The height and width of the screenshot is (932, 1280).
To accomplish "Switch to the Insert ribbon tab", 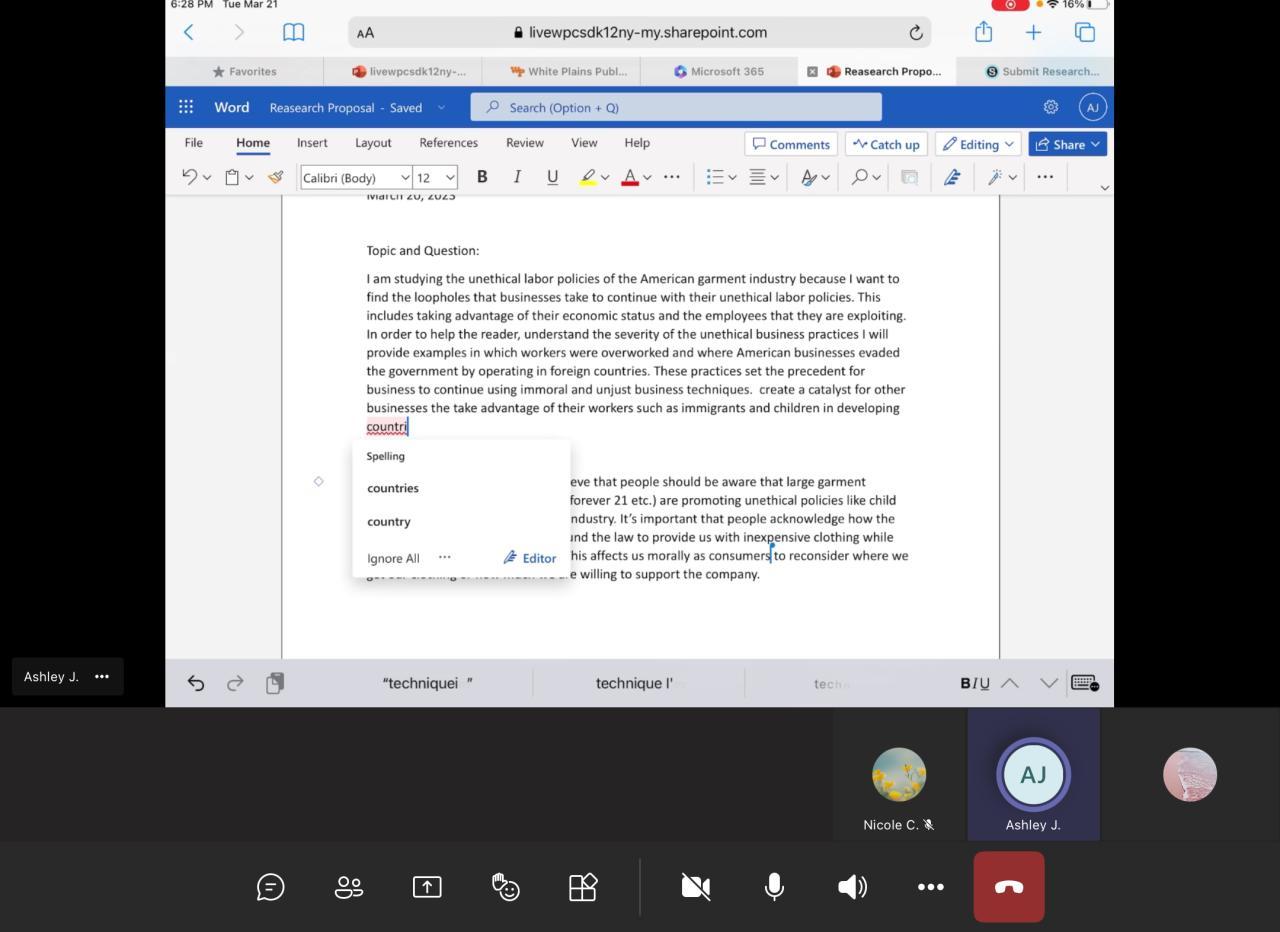I will click(x=312, y=143).
